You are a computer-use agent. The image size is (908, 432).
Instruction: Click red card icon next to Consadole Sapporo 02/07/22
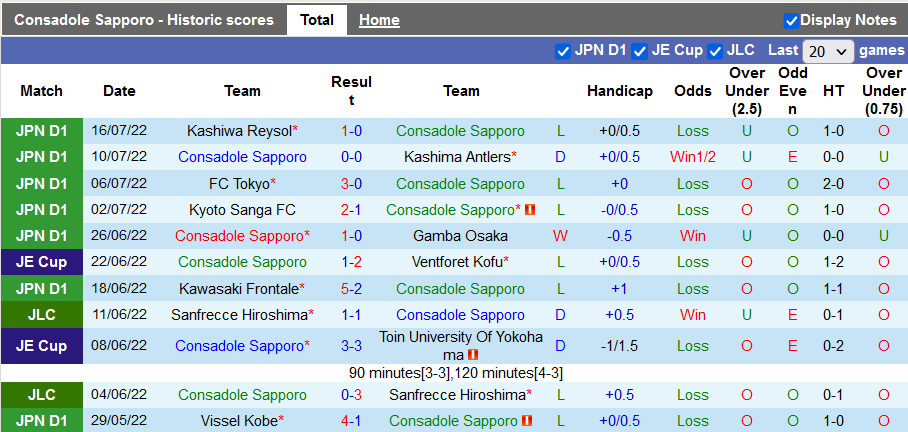[x=529, y=210]
